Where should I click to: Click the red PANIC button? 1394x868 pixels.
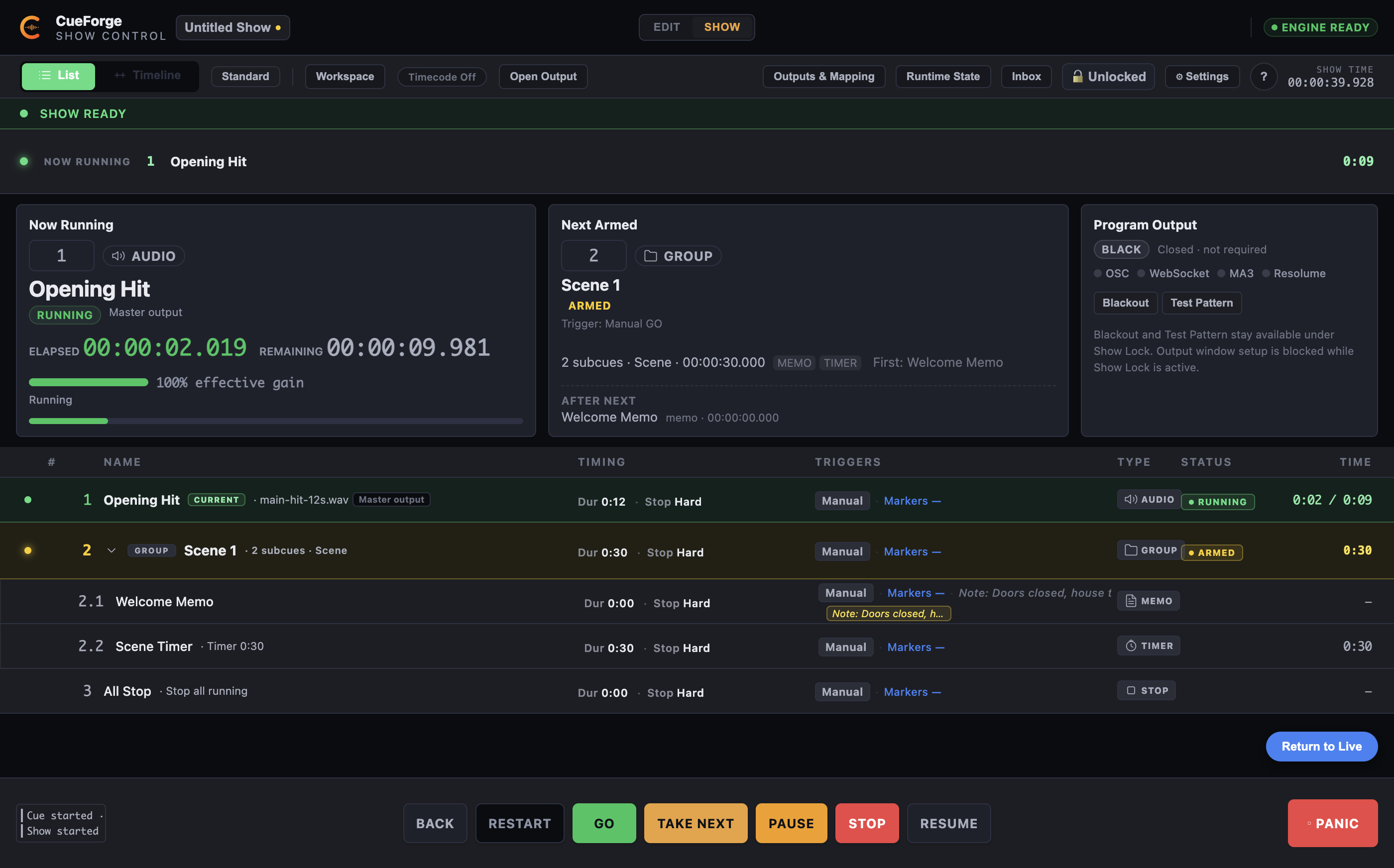(x=1333, y=823)
